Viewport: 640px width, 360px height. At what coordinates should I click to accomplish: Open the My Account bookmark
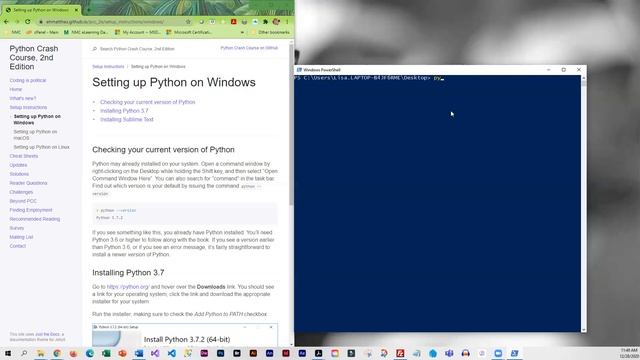(138, 32)
